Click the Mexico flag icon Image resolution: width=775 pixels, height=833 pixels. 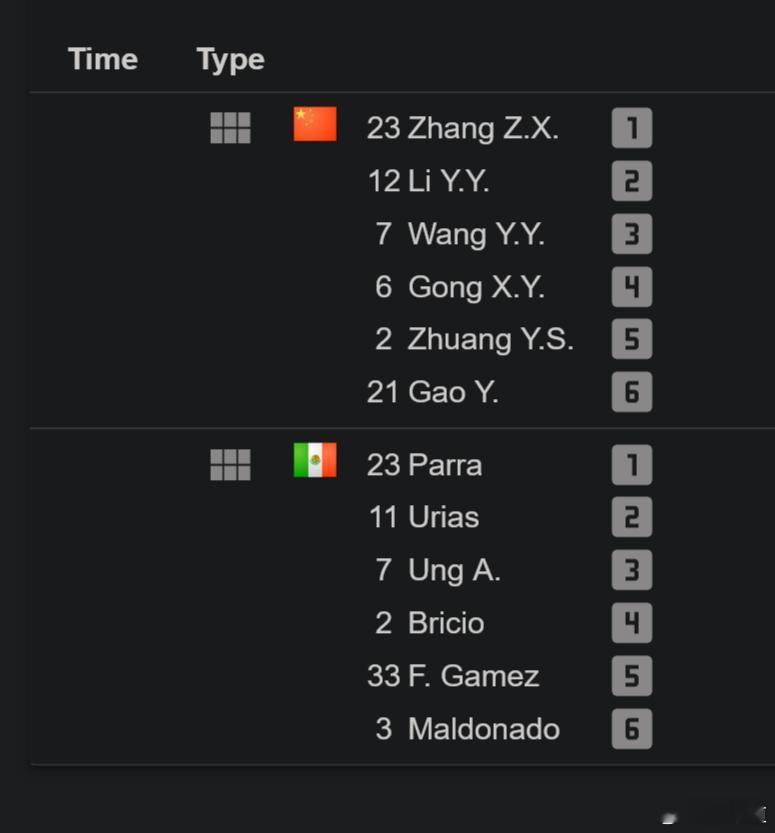315,460
